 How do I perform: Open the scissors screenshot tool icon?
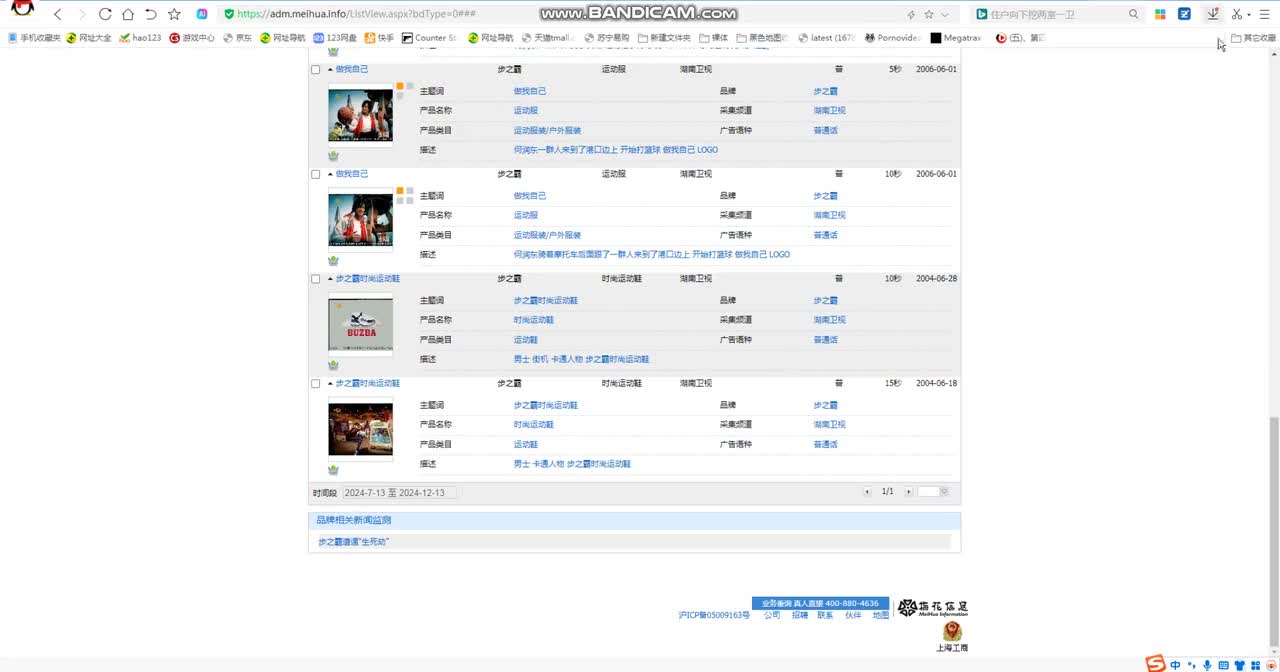(x=1237, y=14)
